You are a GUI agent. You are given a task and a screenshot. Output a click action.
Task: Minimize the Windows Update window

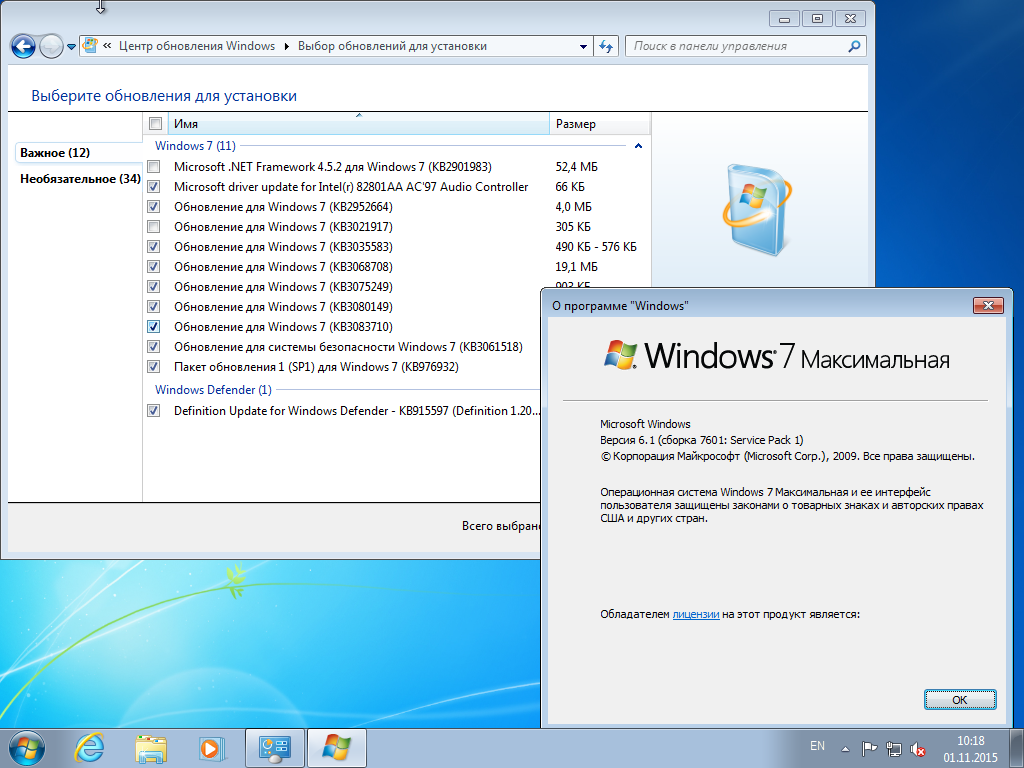tap(784, 19)
